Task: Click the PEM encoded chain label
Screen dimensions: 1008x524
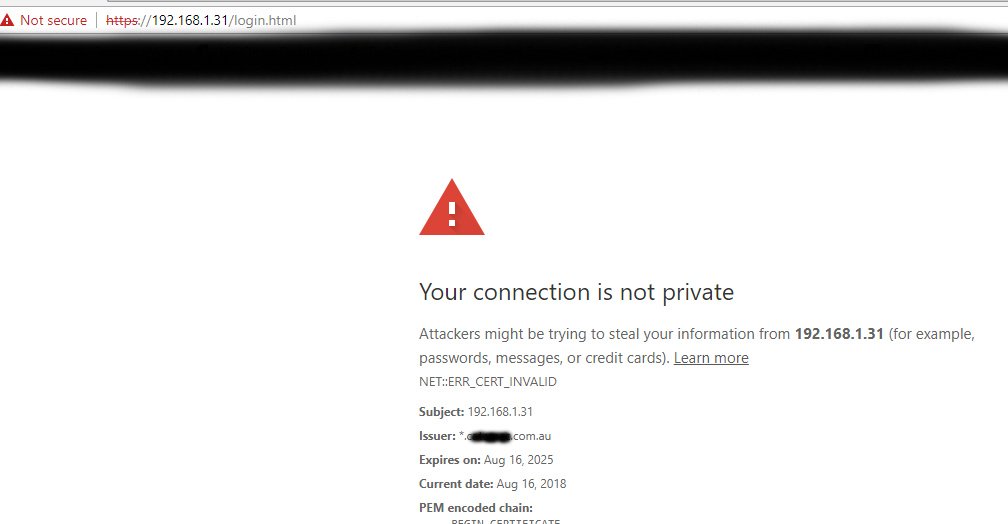Action: (x=476, y=508)
